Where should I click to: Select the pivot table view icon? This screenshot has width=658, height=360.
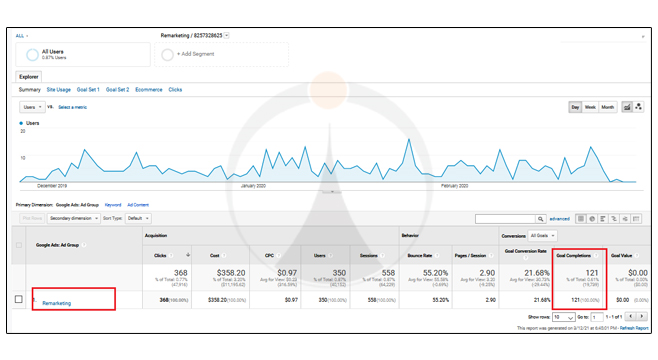pos(636,219)
